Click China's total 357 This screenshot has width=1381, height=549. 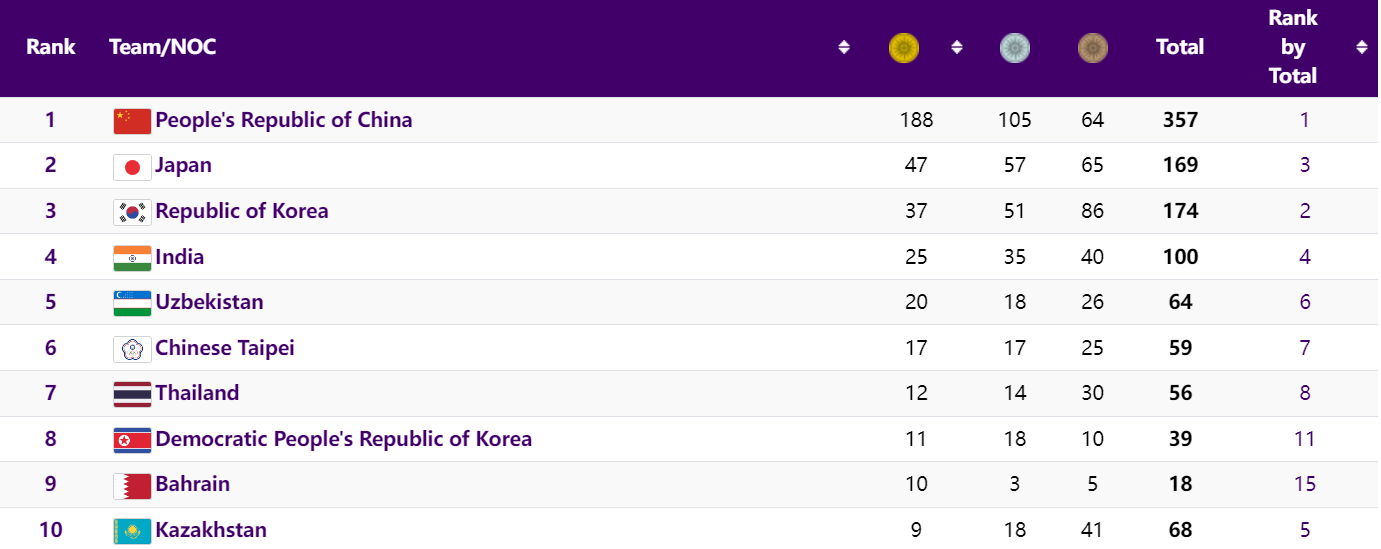(1181, 120)
